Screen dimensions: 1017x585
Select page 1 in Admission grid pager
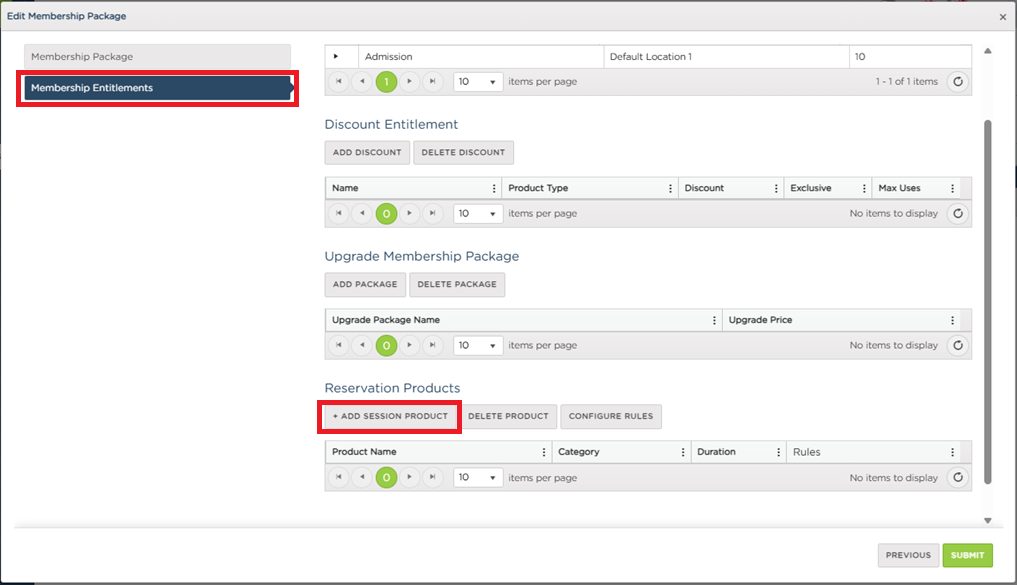(387, 82)
